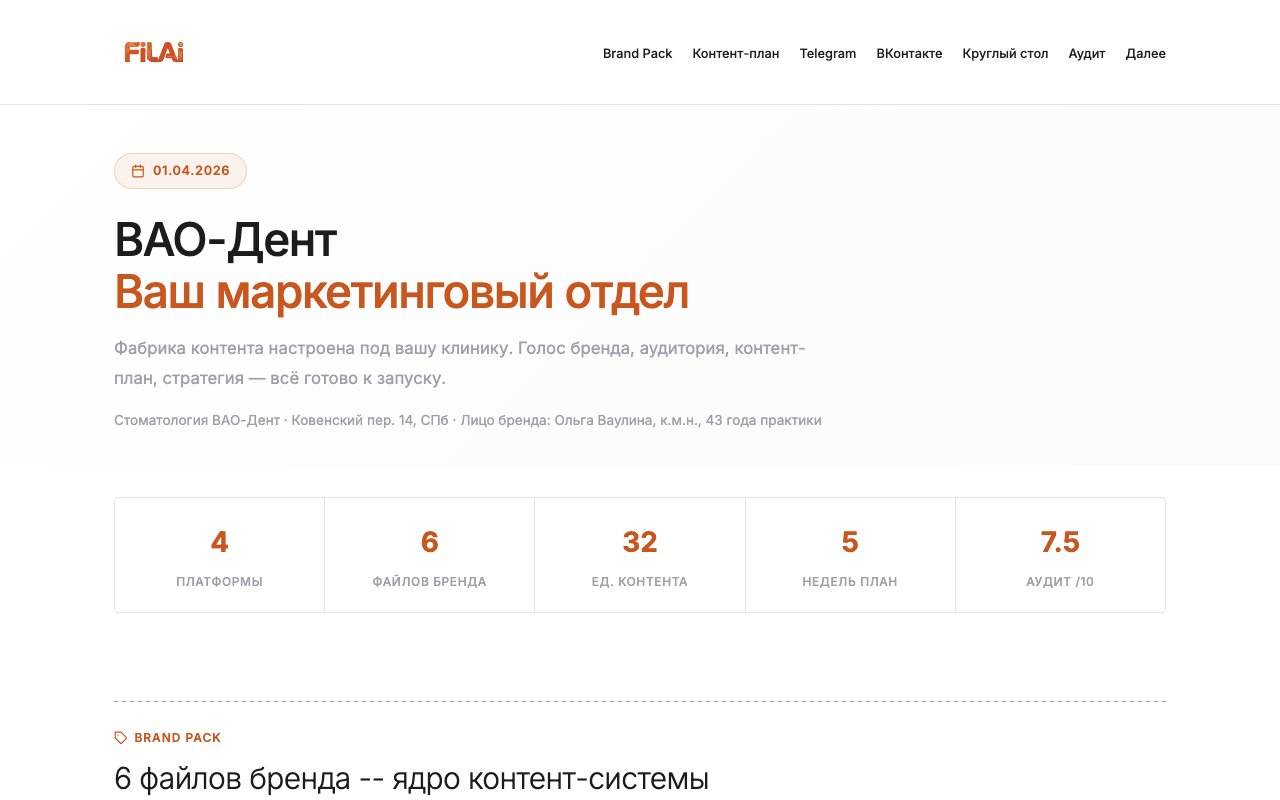Open the Brand Pack nav link
1280x800 pixels.
click(x=637, y=54)
